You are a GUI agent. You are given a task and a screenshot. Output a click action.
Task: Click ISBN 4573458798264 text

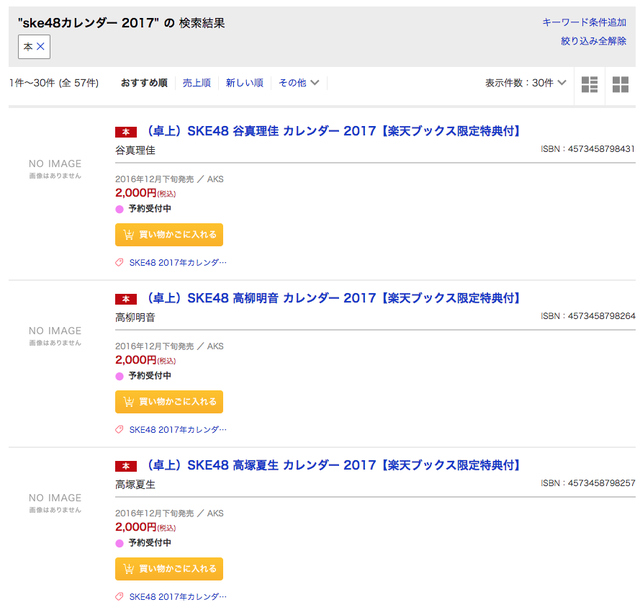pyautogui.click(x=588, y=316)
